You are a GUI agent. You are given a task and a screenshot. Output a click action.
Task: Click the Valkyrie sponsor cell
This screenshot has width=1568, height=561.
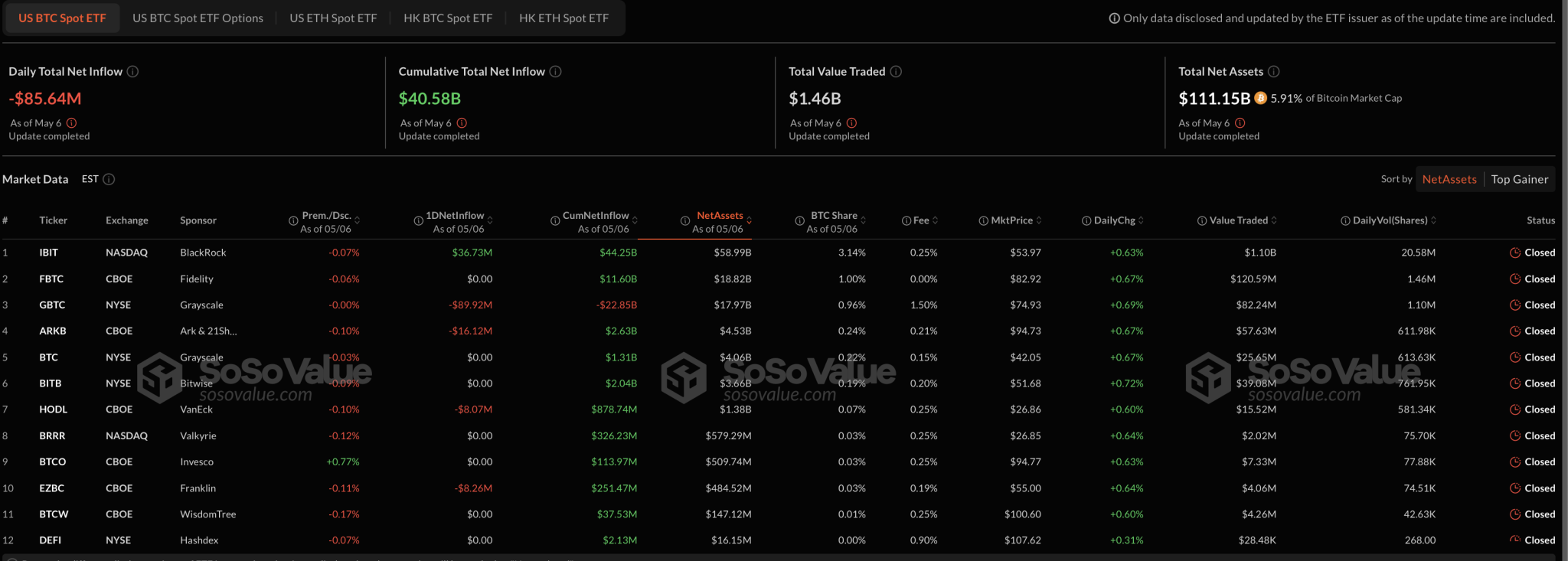tap(198, 435)
